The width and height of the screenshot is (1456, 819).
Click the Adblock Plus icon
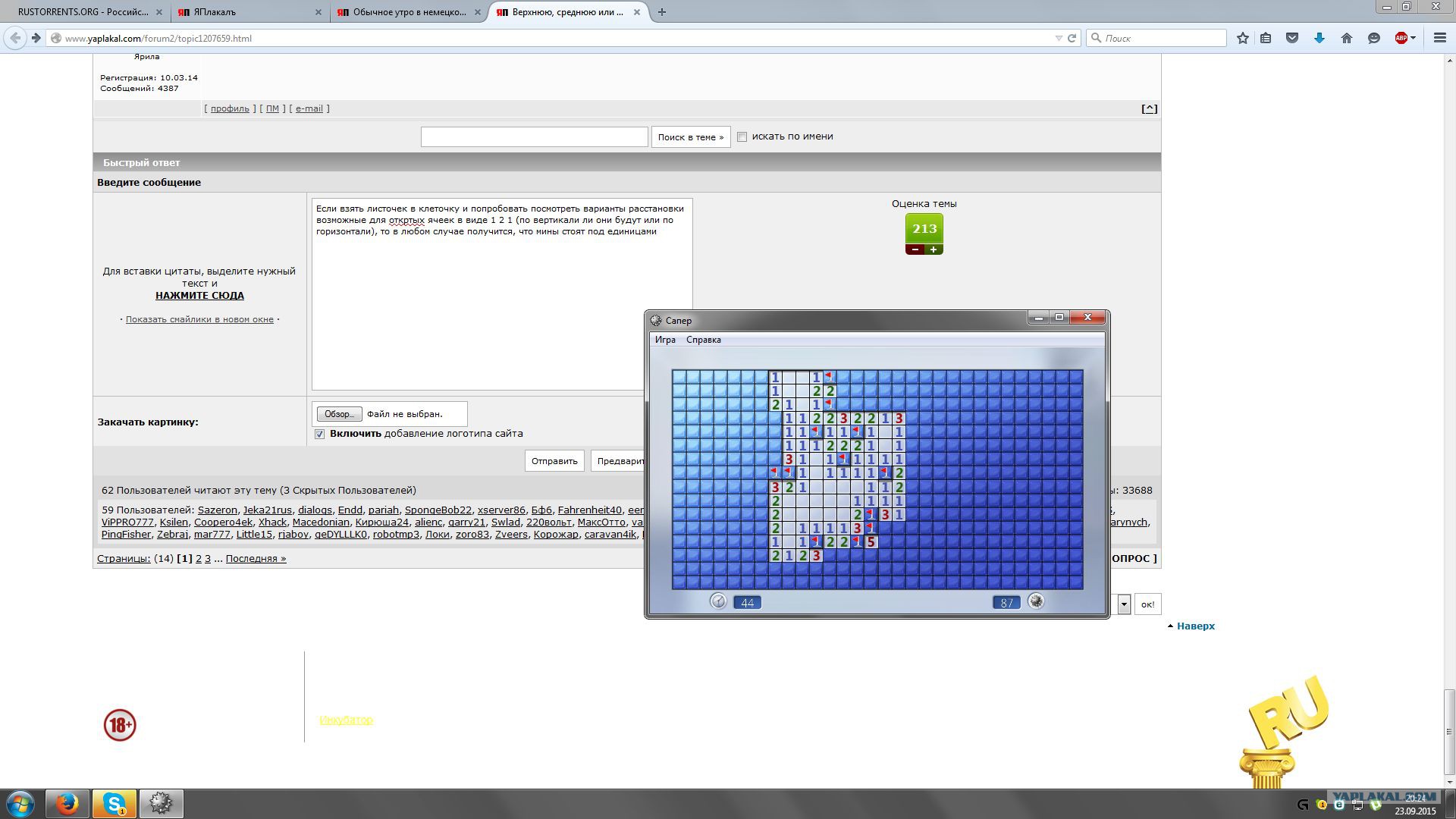pyautogui.click(x=1401, y=38)
